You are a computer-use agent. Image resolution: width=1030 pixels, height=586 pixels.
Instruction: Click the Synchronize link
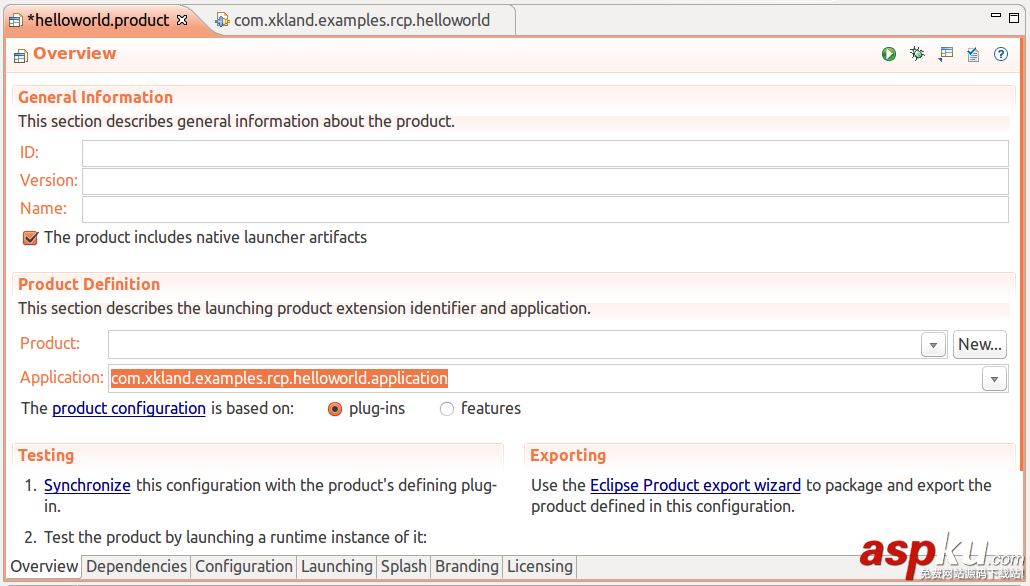[x=87, y=485]
